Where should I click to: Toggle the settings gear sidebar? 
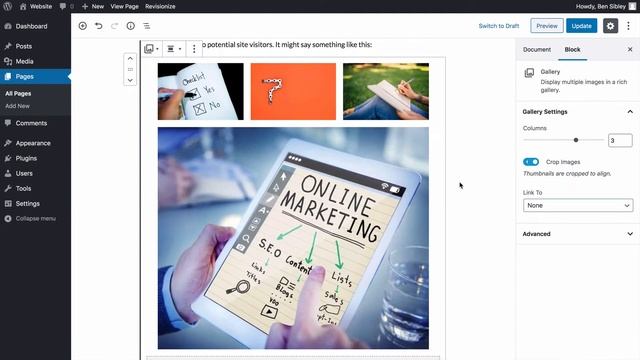pos(610,26)
